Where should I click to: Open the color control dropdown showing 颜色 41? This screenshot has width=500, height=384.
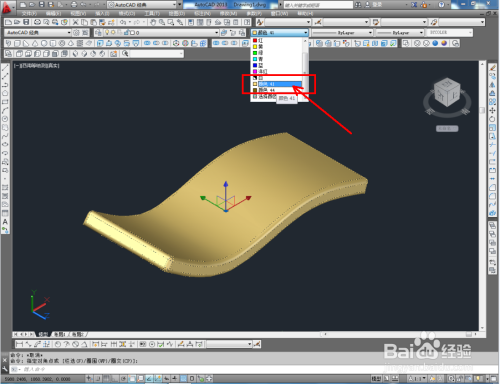coord(280,33)
